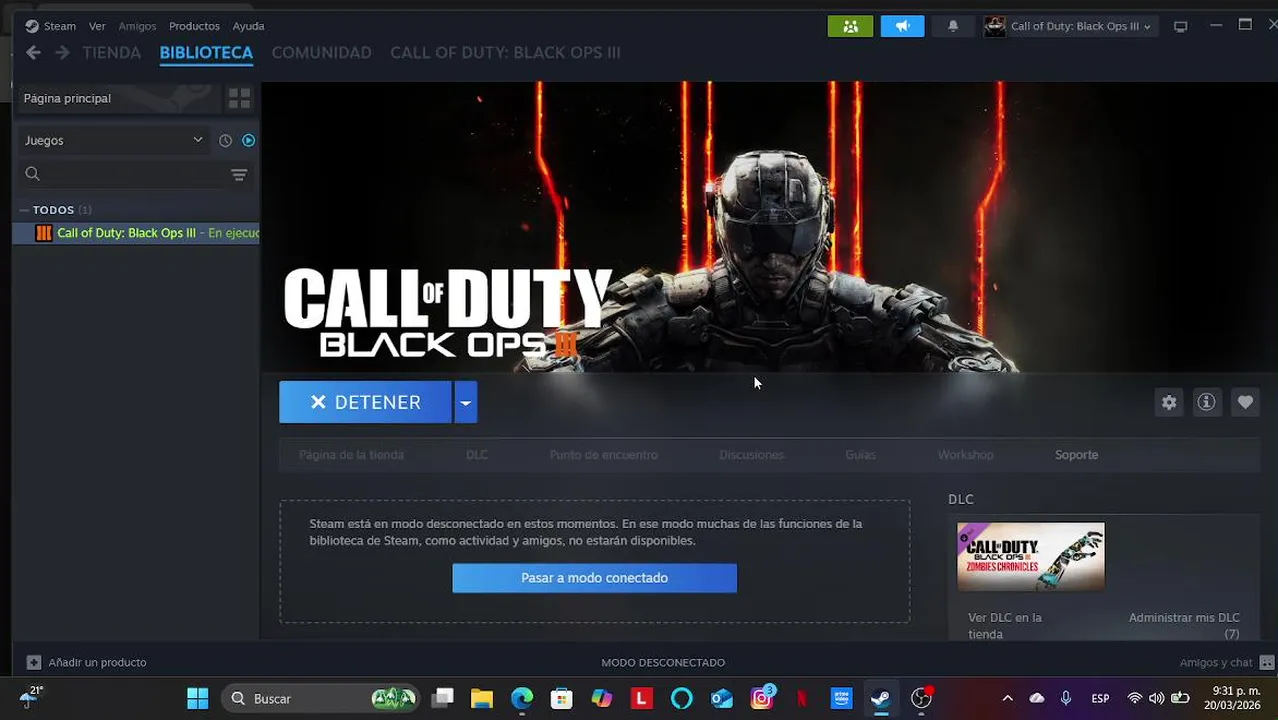
Task: Open the green friends icon button
Action: [x=850, y=26]
